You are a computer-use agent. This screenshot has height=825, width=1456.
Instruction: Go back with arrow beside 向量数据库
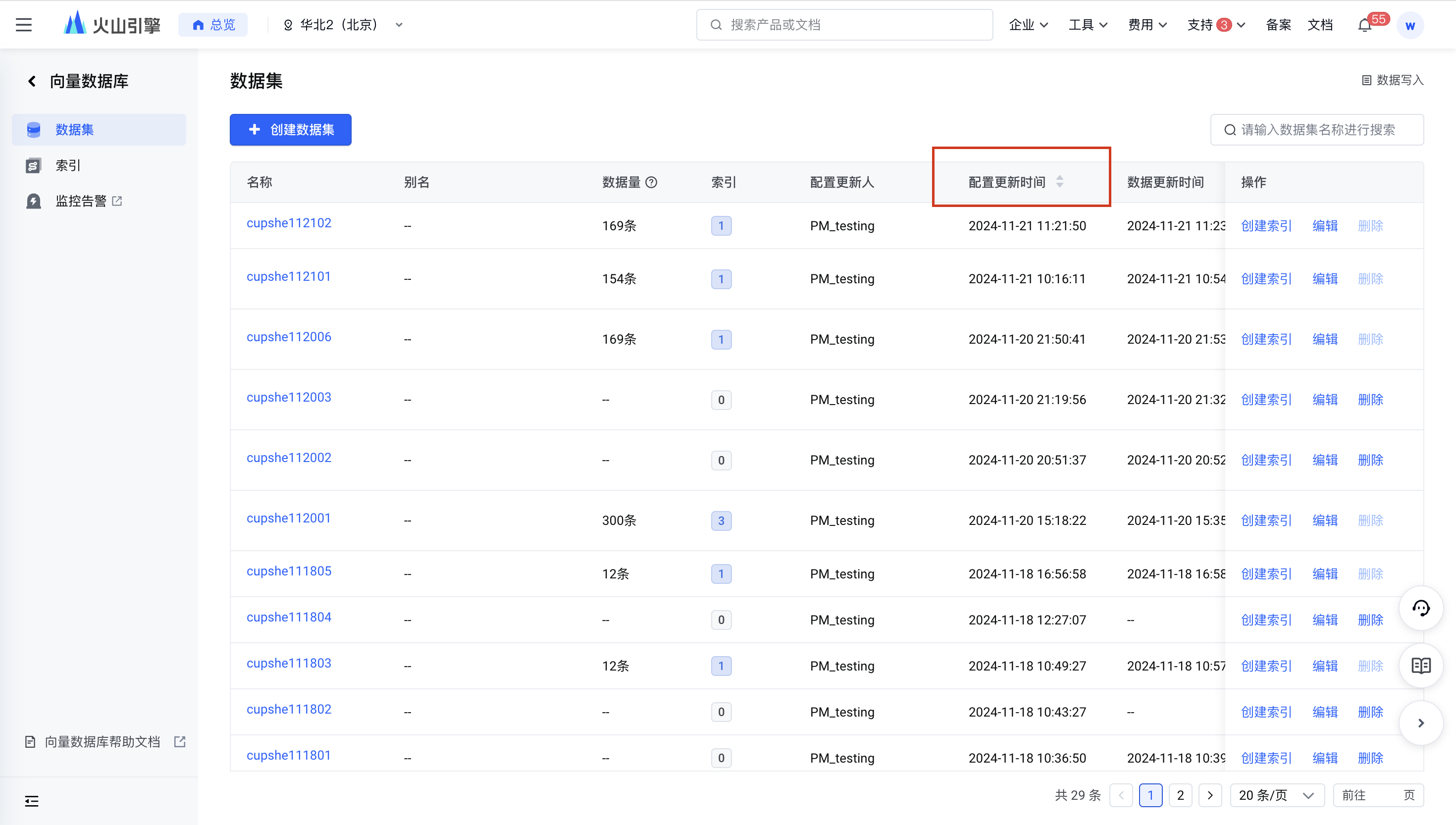[x=32, y=81]
